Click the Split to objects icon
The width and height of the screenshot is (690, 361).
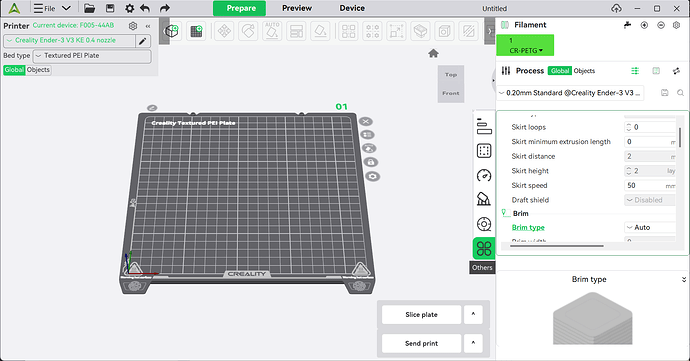(349, 31)
